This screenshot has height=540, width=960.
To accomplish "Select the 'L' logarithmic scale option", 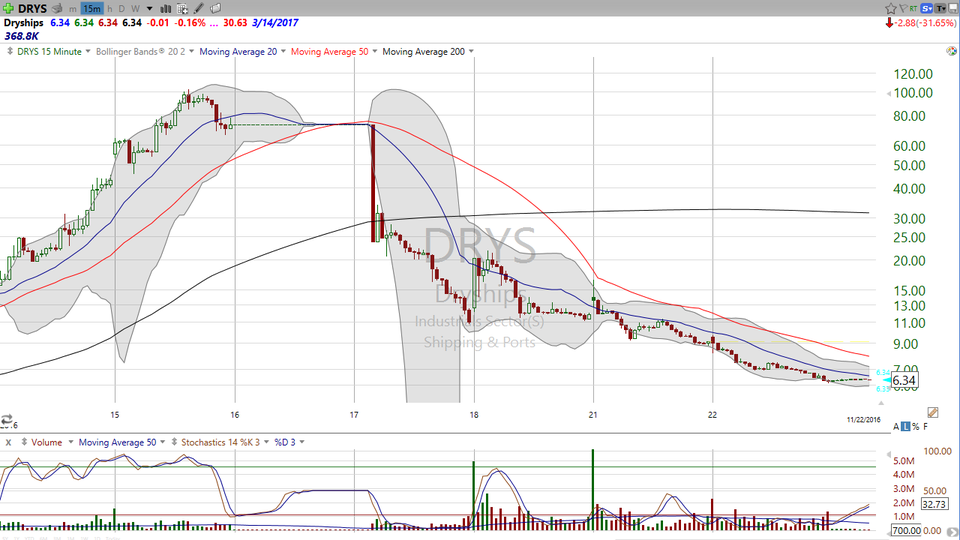I will pyautogui.click(x=906, y=426).
